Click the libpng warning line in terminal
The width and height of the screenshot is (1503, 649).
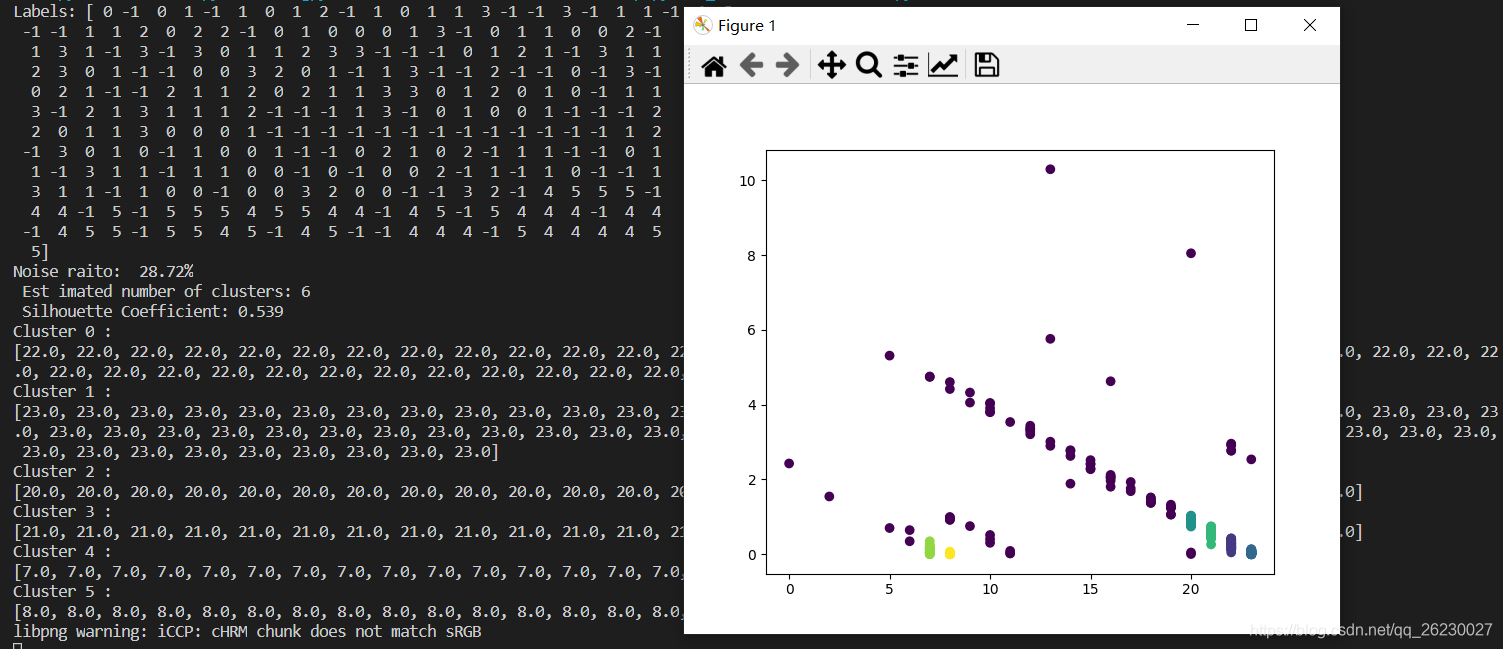coord(248,631)
